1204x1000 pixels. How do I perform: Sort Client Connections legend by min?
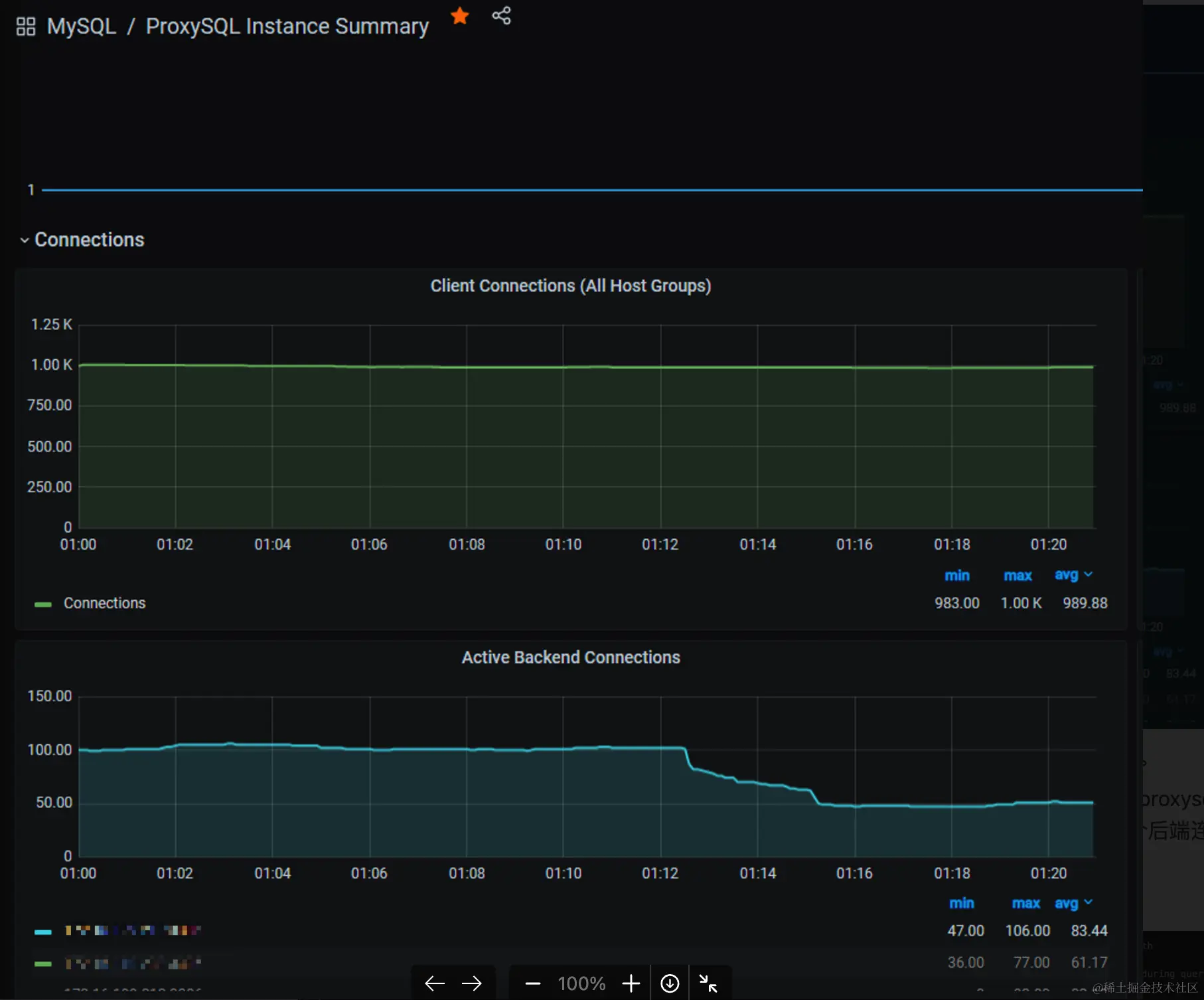pyautogui.click(x=957, y=576)
